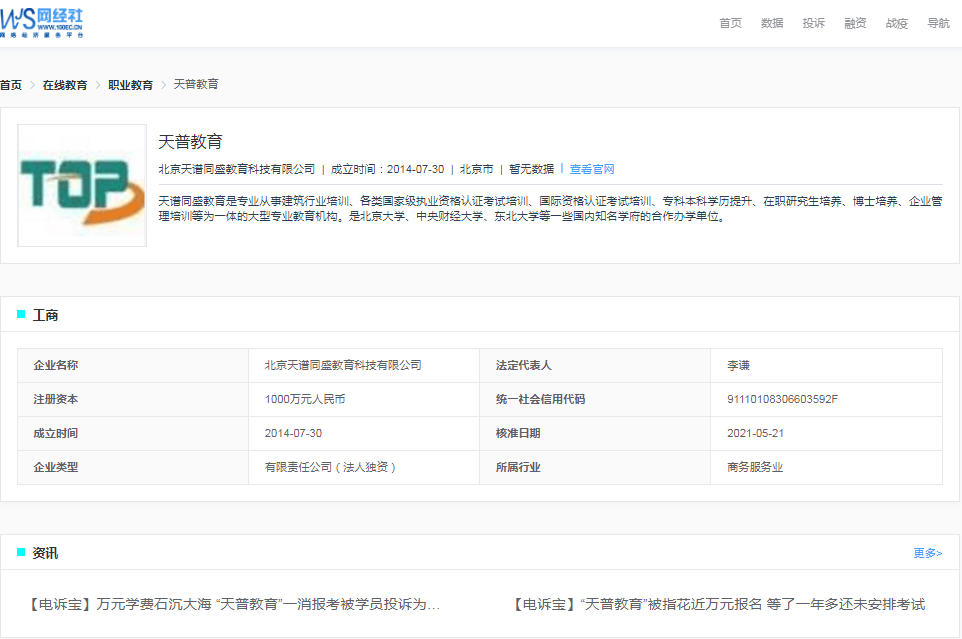Open the 查看官网 link
Image resolution: width=962 pixels, height=639 pixels.
[x=592, y=169]
